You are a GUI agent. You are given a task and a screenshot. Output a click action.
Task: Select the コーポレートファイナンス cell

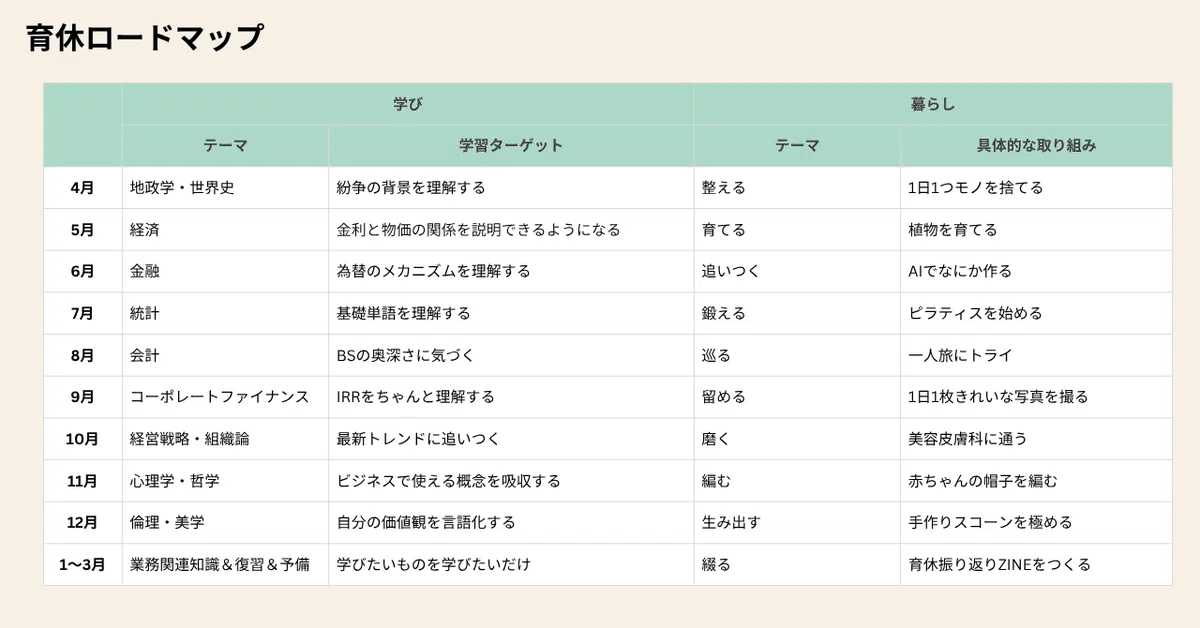(225, 397)
